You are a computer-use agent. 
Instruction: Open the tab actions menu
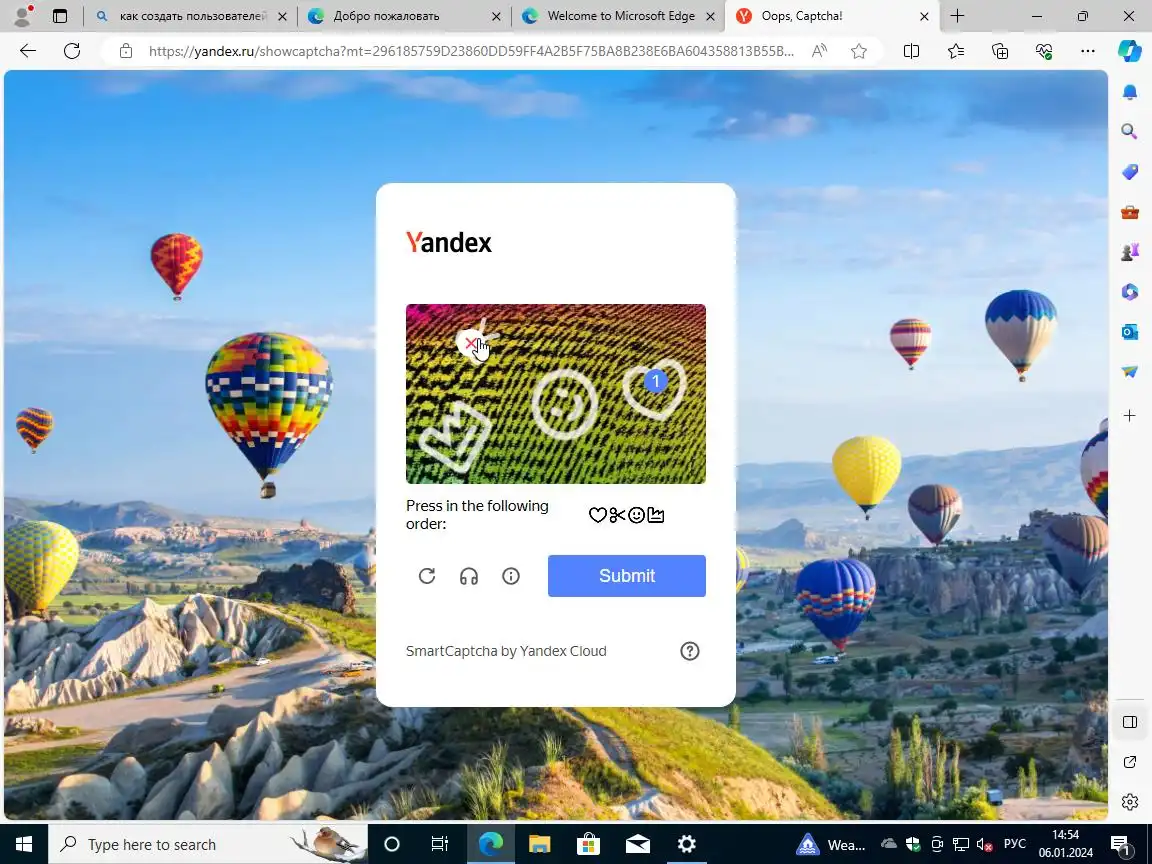60,16
